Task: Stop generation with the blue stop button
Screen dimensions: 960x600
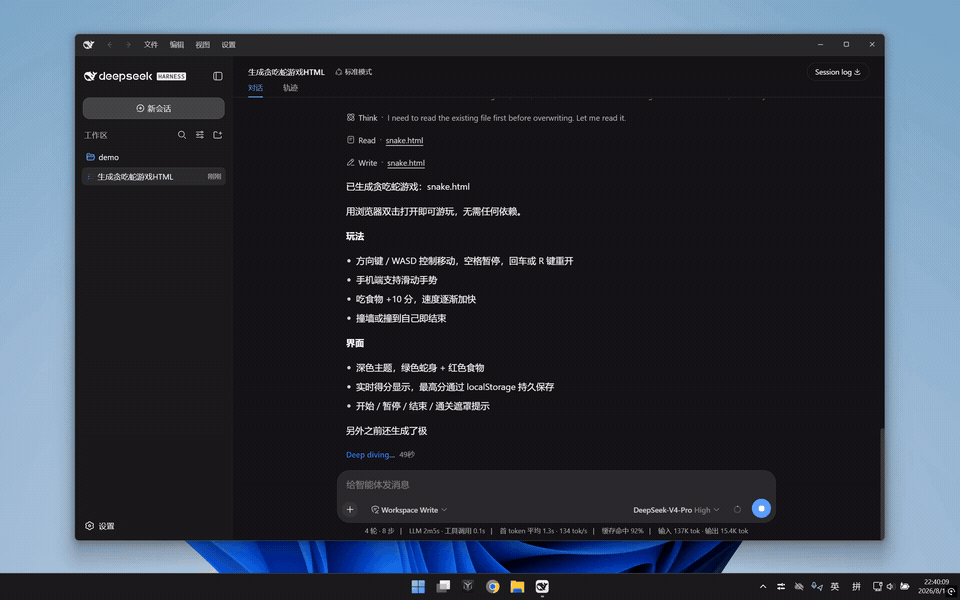Action: tap(761, 508)
